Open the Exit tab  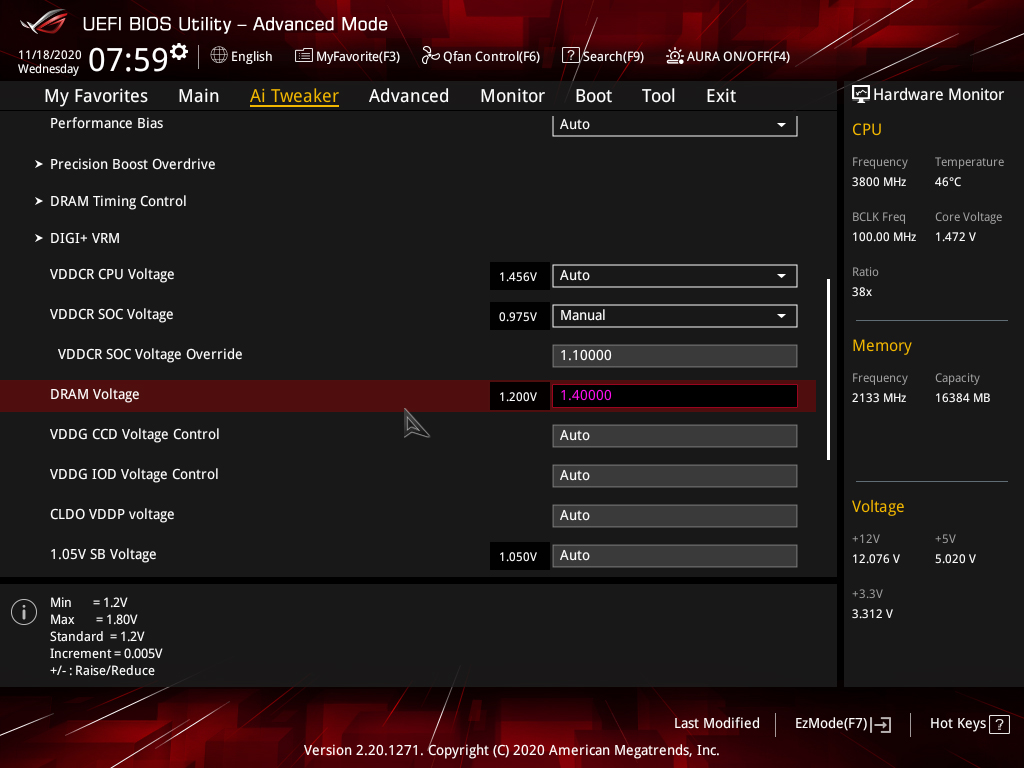721,96
